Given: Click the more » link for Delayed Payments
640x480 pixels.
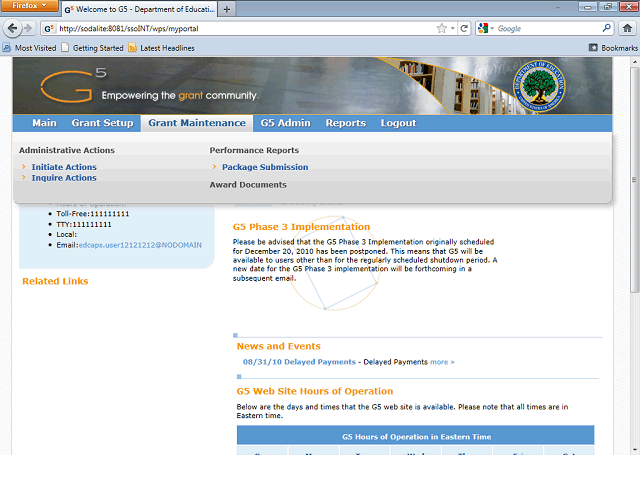Looking at the screenshot, I should click(x=442, y=362).
